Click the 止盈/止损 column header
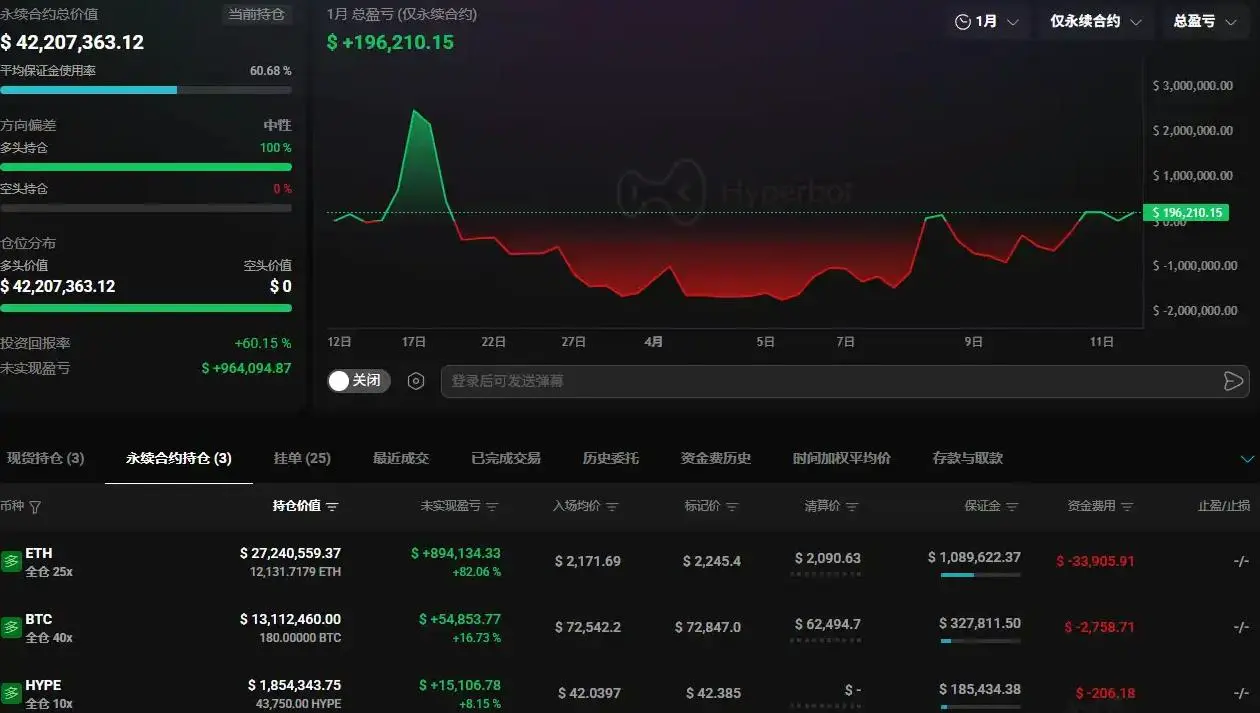The height and width of the screenshot is (713, 1260). click(1224, 506)
